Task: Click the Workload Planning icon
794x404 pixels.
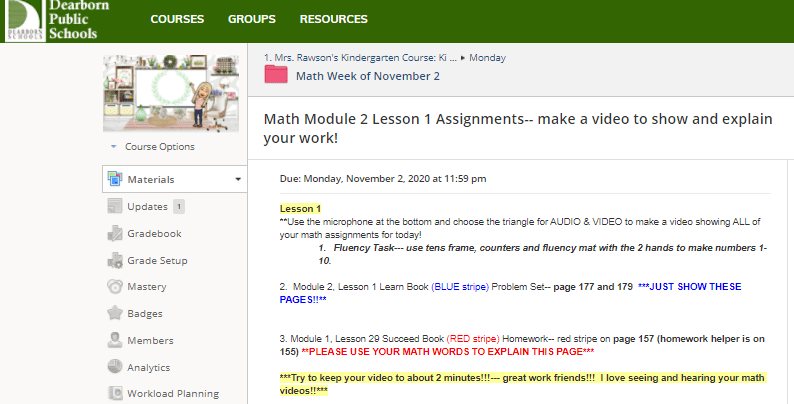Action: coord(115,393)
